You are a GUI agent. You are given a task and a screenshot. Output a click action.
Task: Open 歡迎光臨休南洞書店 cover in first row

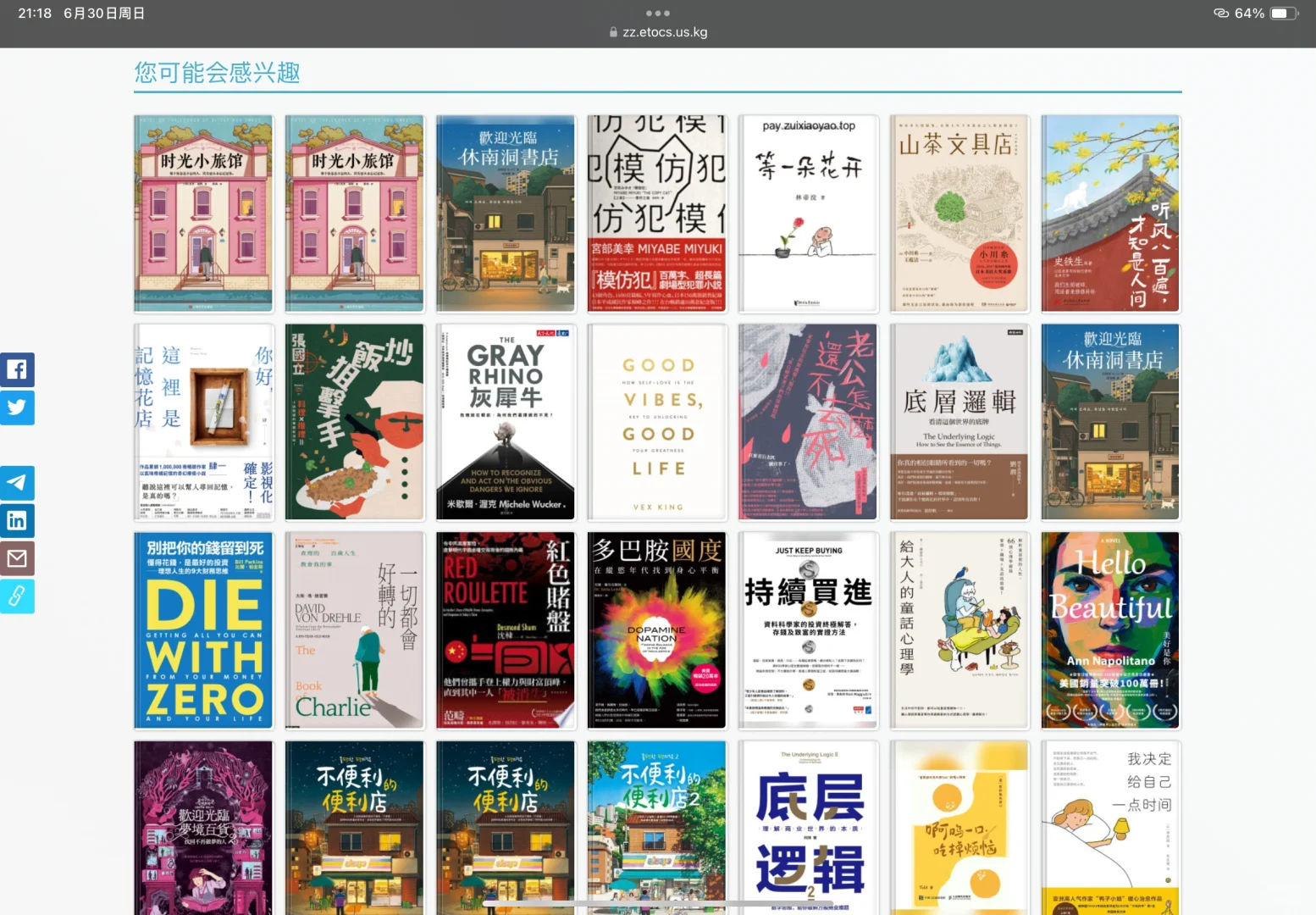[x=506, y=213]
